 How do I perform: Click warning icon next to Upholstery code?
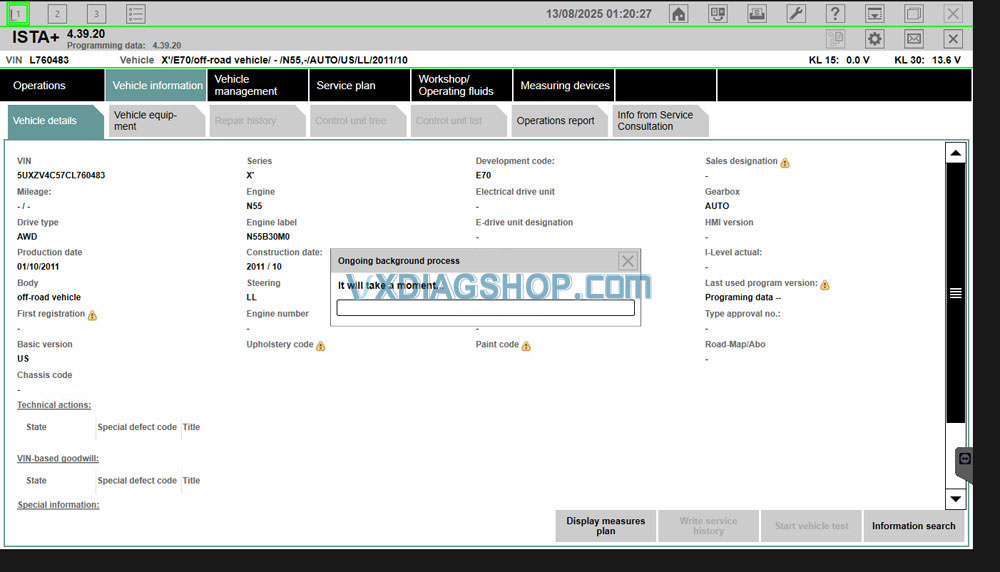pos(321,346)
